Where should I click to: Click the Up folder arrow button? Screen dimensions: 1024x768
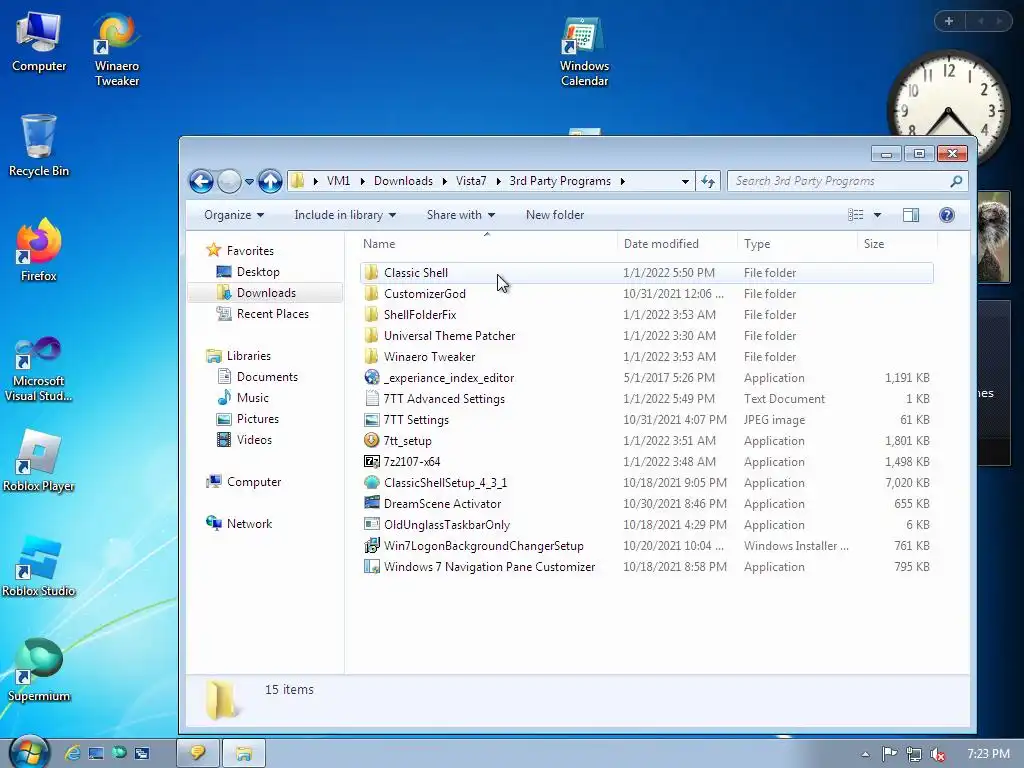point(270,181)
